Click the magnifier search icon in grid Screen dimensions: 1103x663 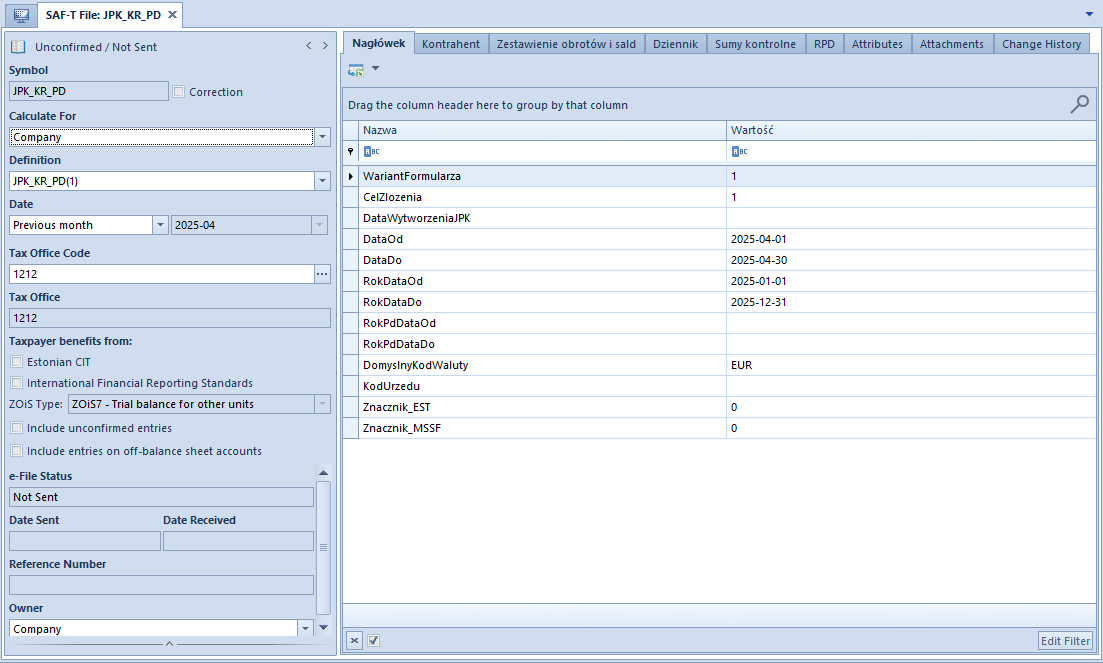click(x=1079, y=105)
